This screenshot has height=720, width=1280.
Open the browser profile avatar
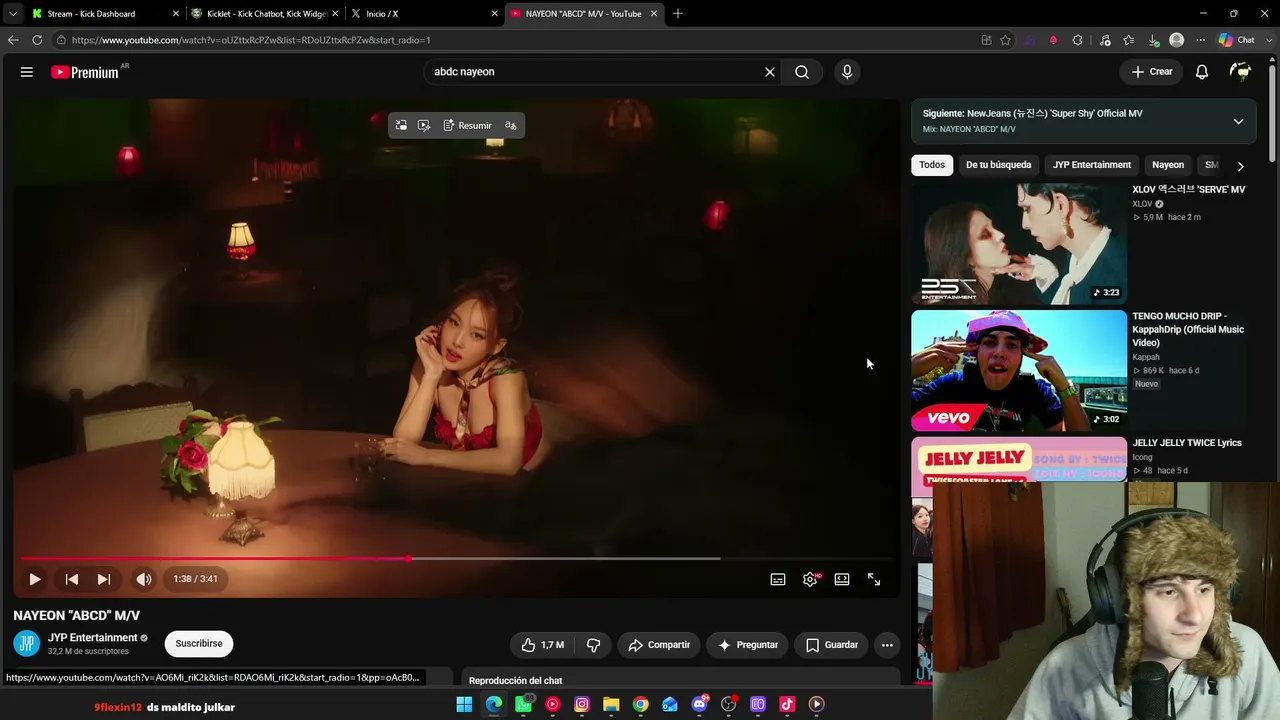click(1177, 40)
